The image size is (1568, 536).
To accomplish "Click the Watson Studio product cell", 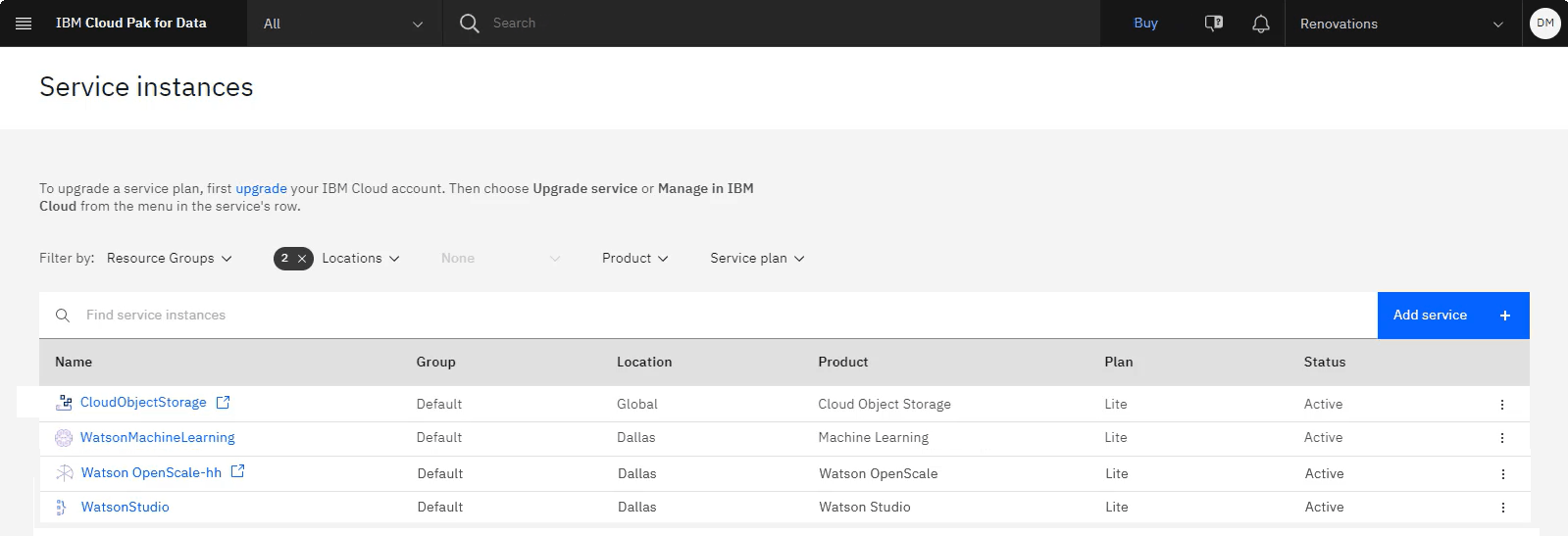I will [865, 508].
